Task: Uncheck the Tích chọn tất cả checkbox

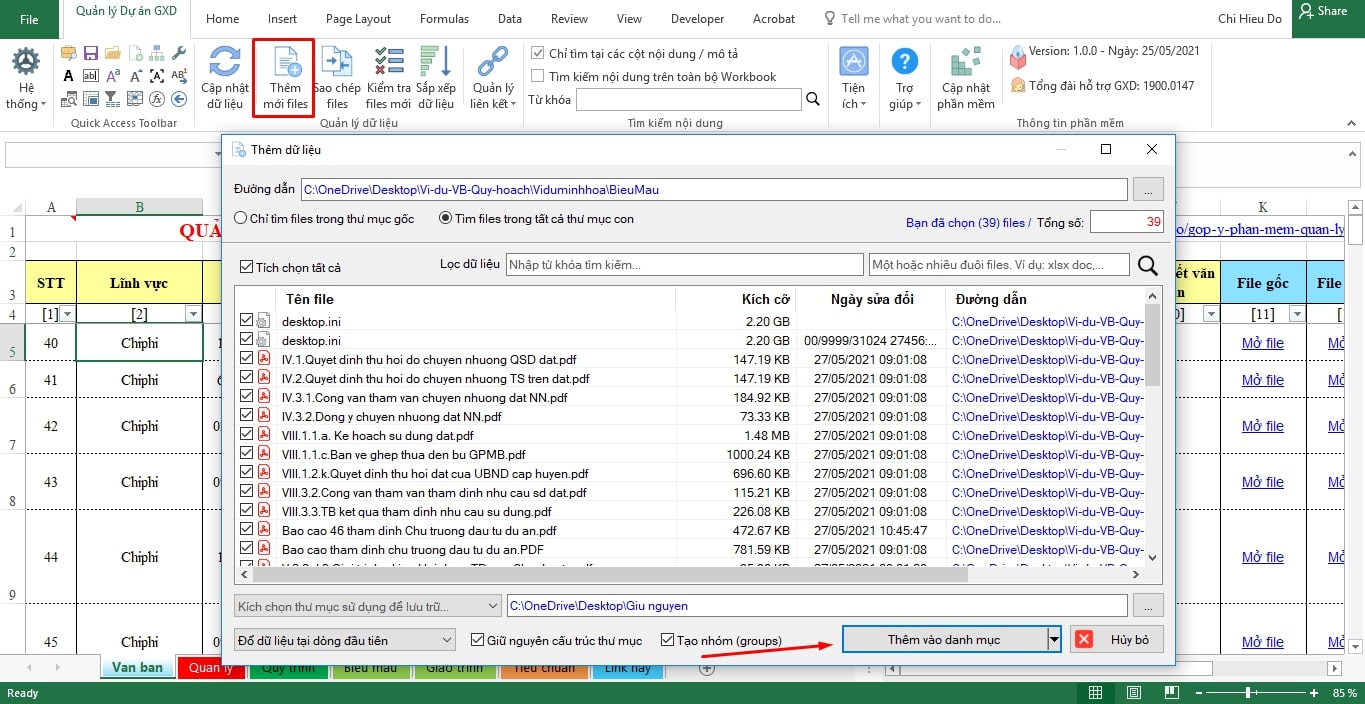Action: 247,268
